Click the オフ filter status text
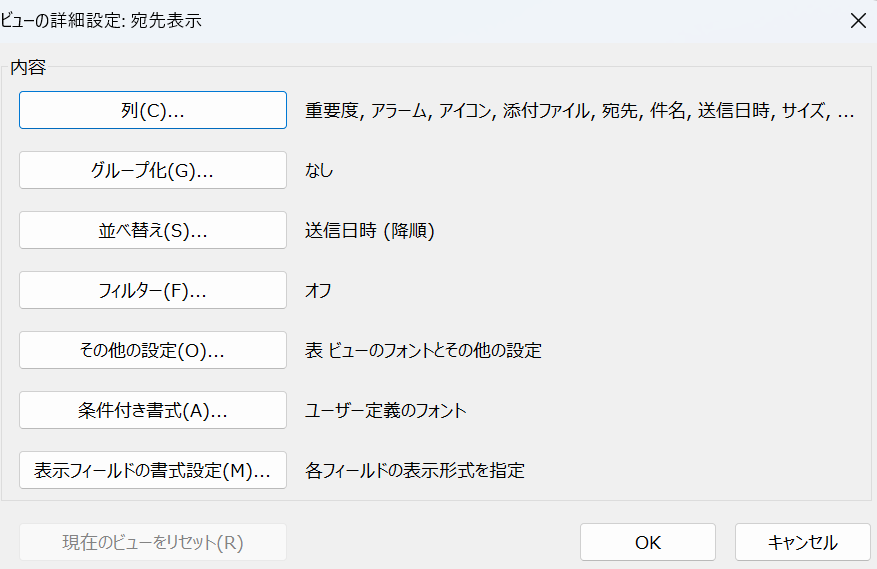The width and height of the screenshot is (877, 569). point(318,290)
